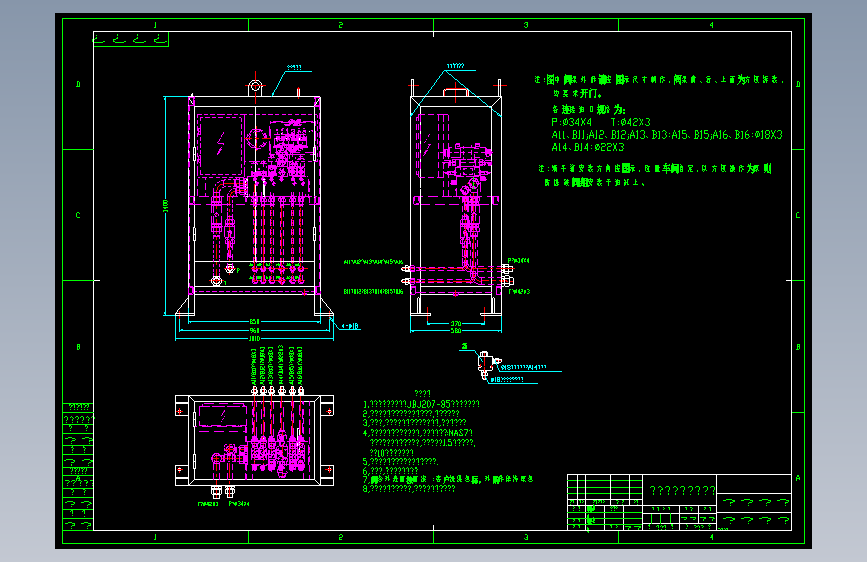Click zone number 4 on the top border
This screenshot has width=867, height=562.
pyautogui.click(x=711, y=25)
